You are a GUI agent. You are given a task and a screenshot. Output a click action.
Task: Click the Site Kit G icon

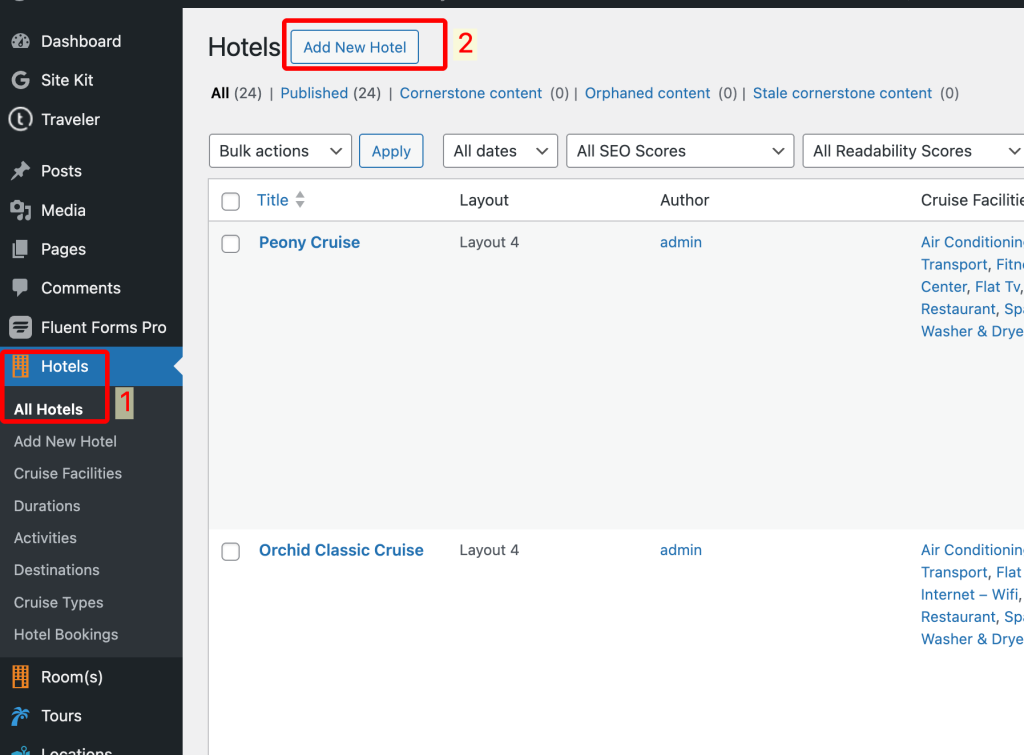pos(20,80)
